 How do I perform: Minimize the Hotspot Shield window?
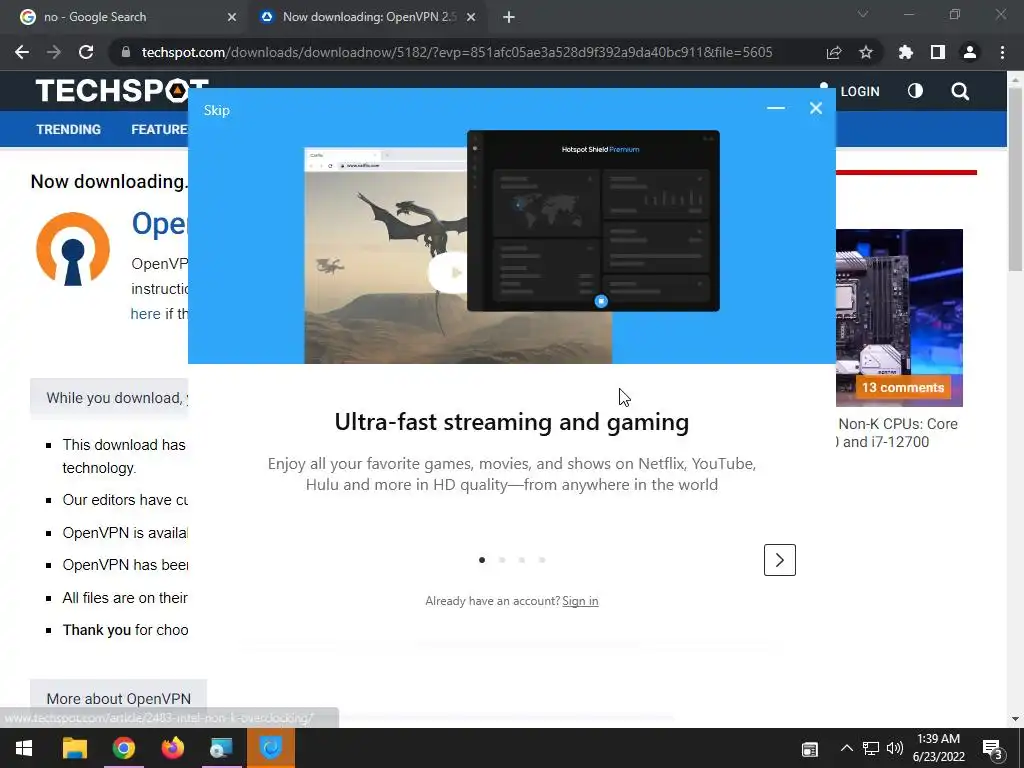tap(776, 108)
